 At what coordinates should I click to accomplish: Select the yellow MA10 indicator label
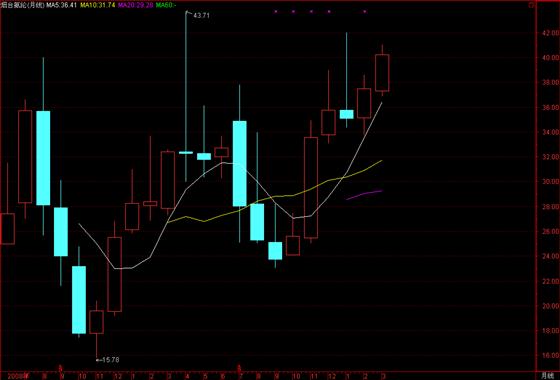[x=98, y=5]
